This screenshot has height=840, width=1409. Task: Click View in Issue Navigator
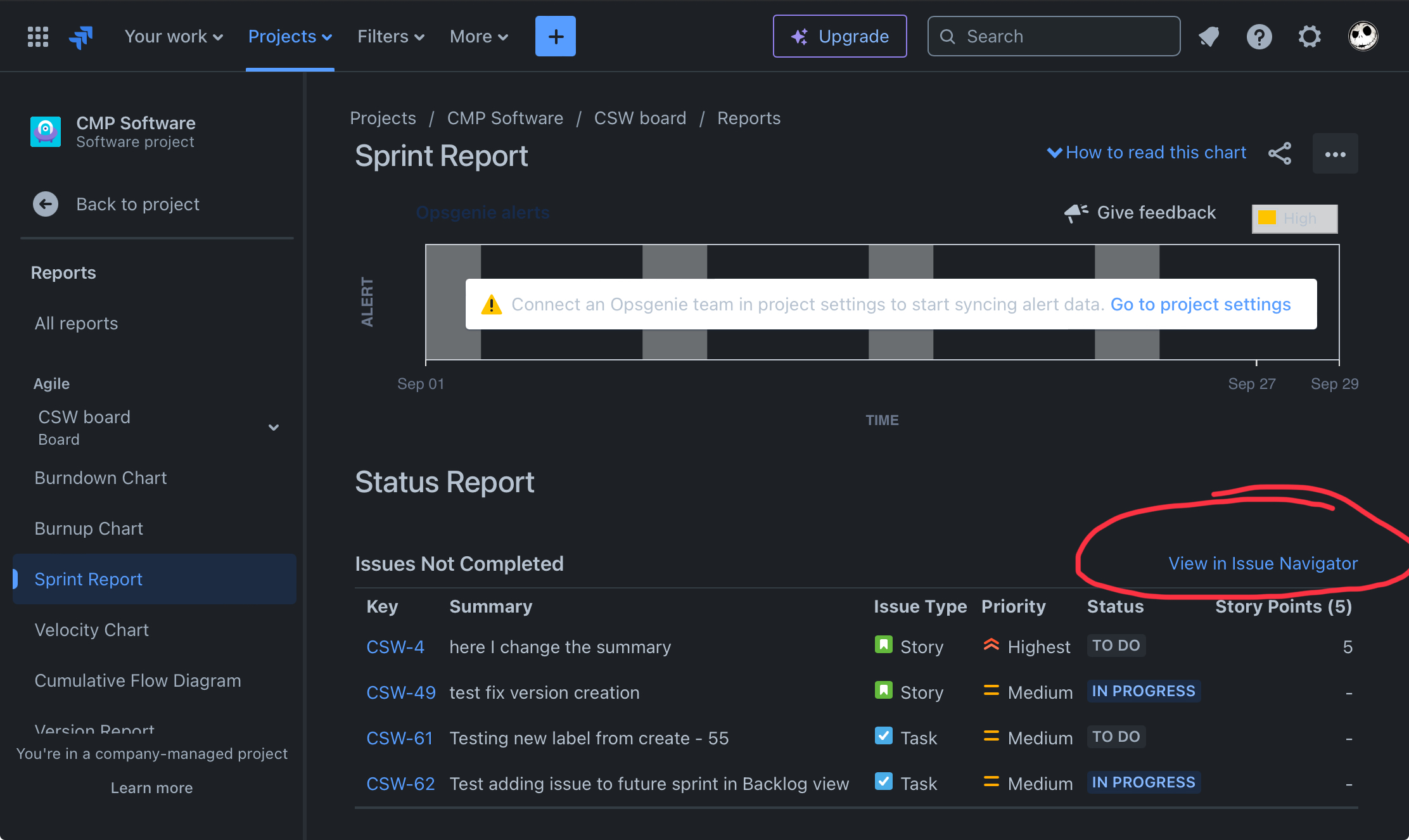1263,563
